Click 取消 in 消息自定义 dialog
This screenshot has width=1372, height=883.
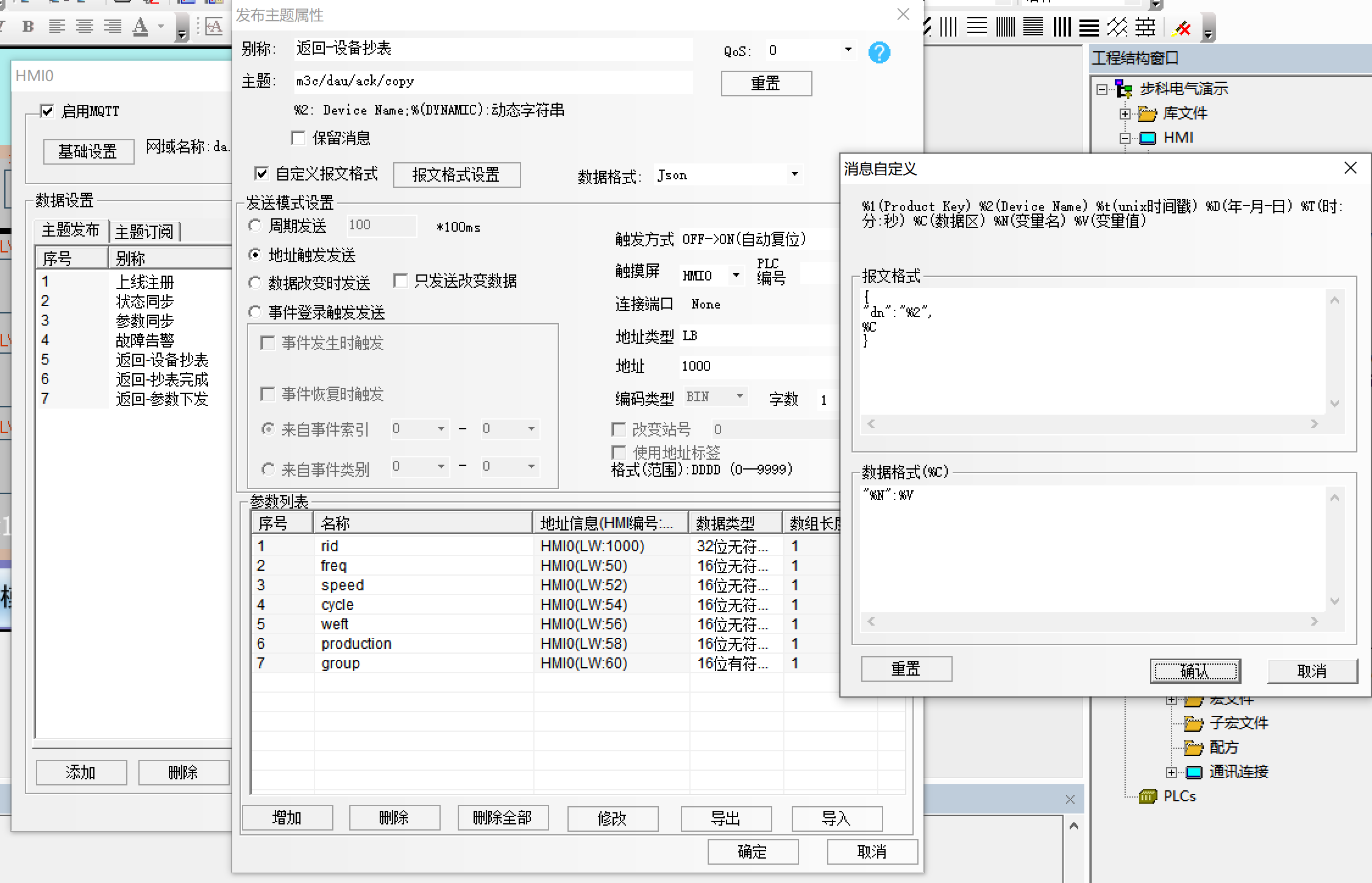(x=1312, y=671)
